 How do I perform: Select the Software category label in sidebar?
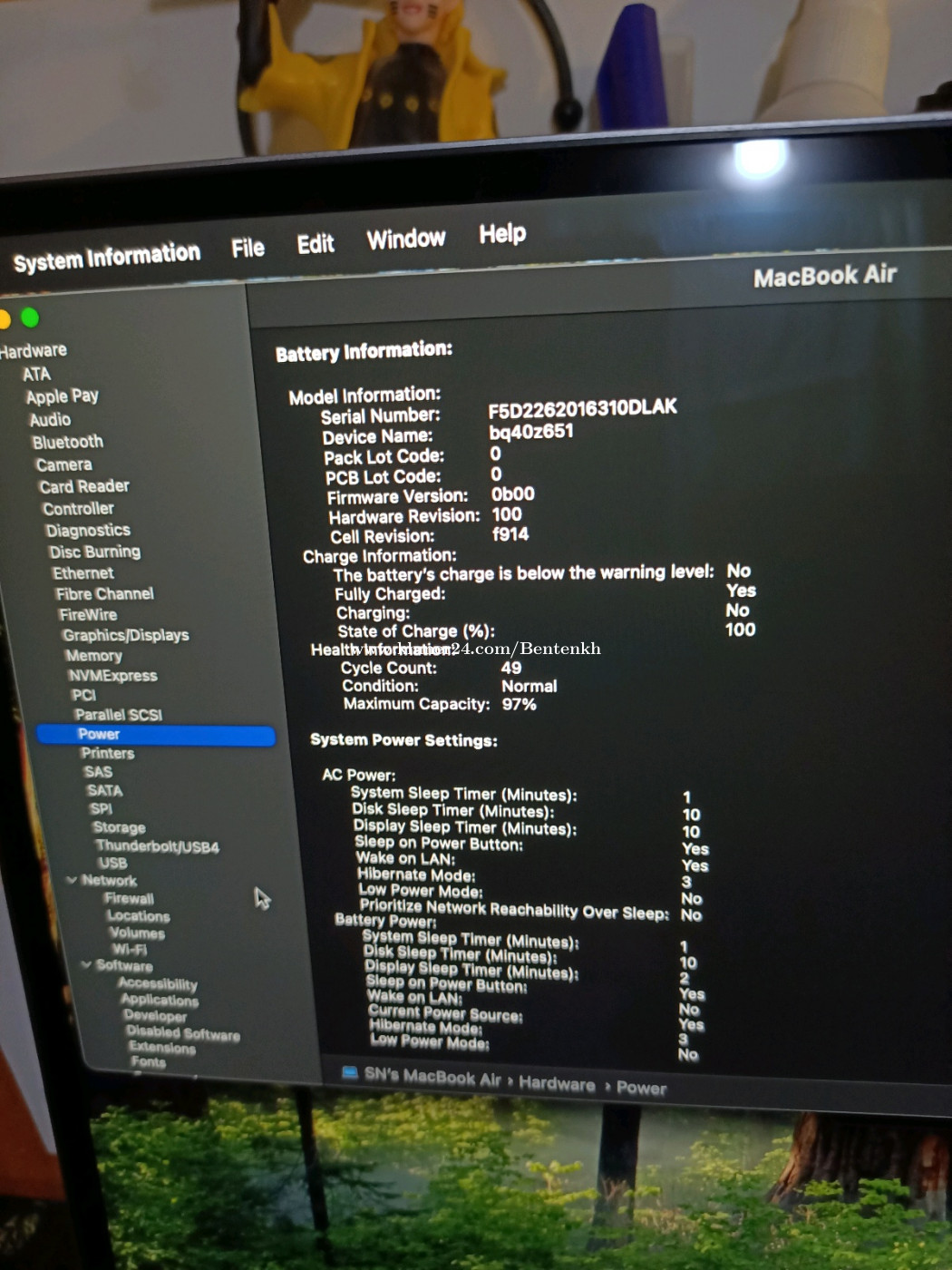click(x=125, y=965)
